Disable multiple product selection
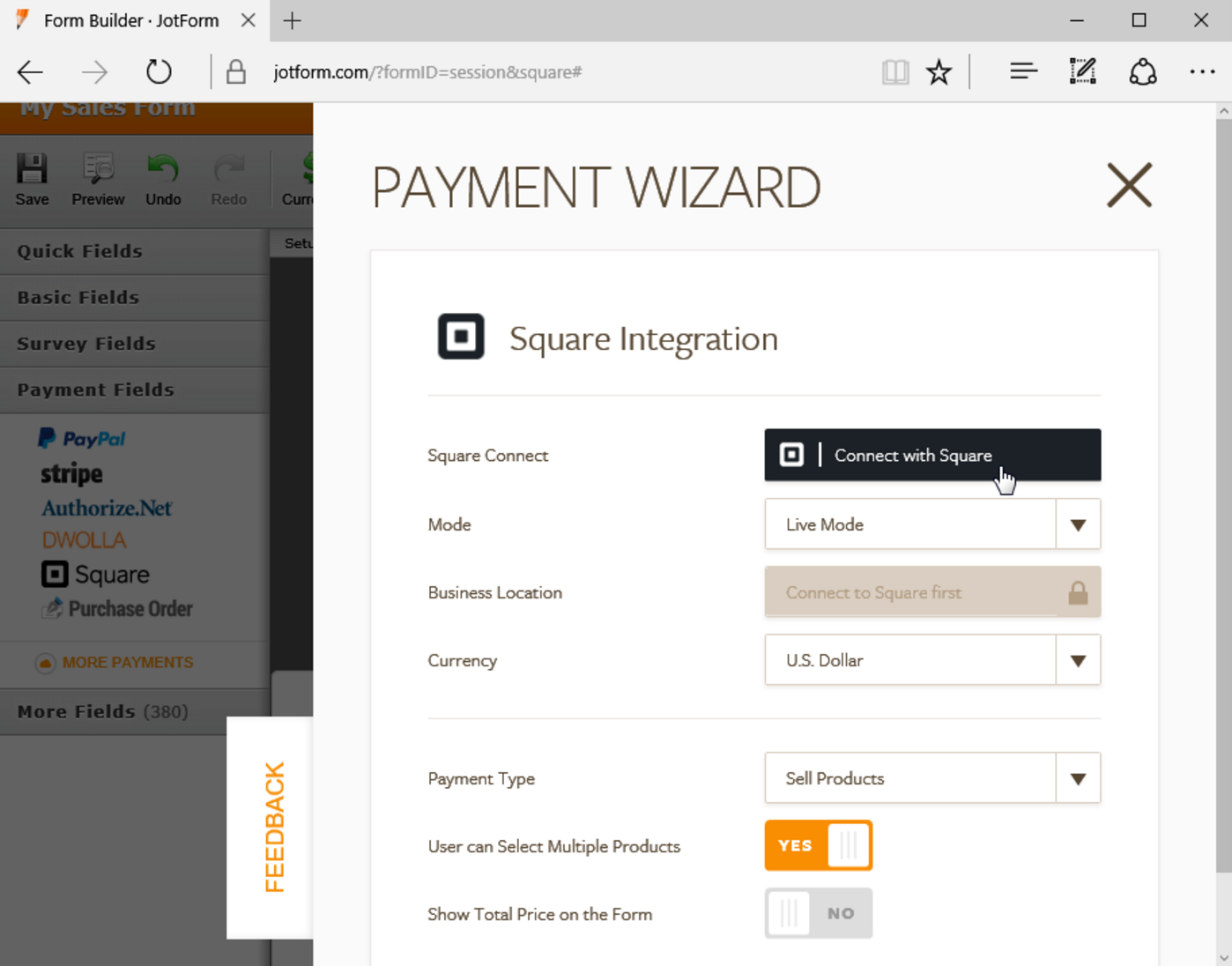 [818, 845]
